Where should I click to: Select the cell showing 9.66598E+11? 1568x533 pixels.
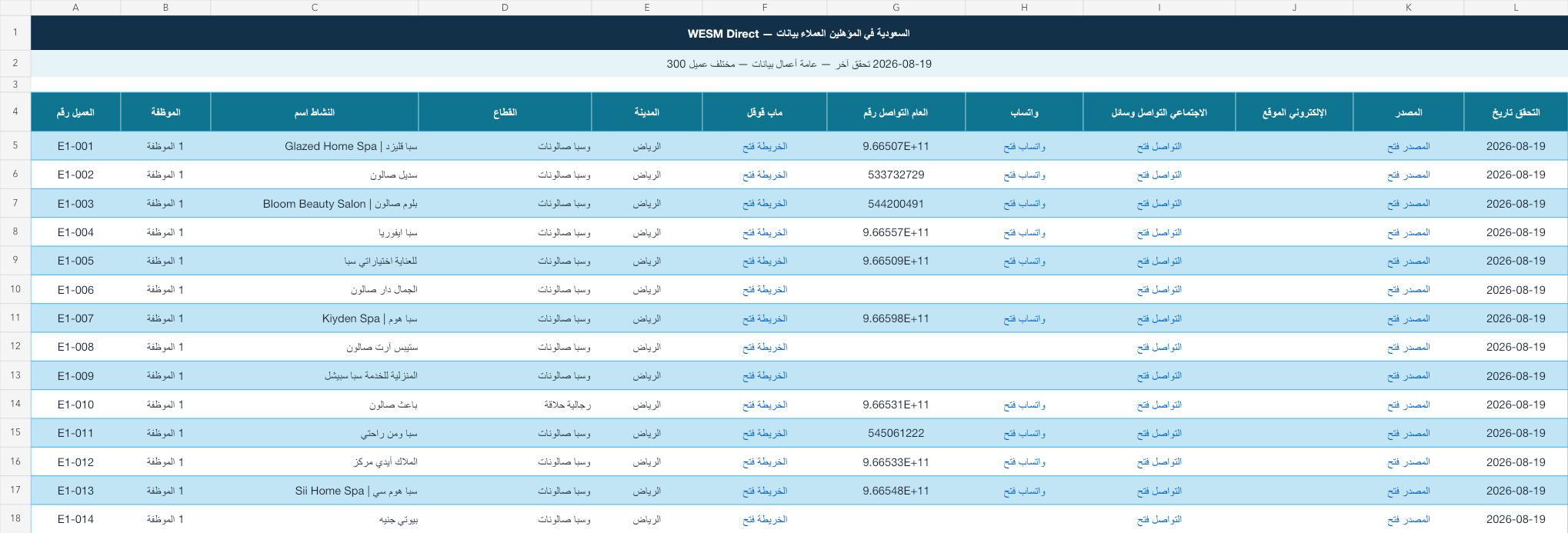click(x=896, y=318)
